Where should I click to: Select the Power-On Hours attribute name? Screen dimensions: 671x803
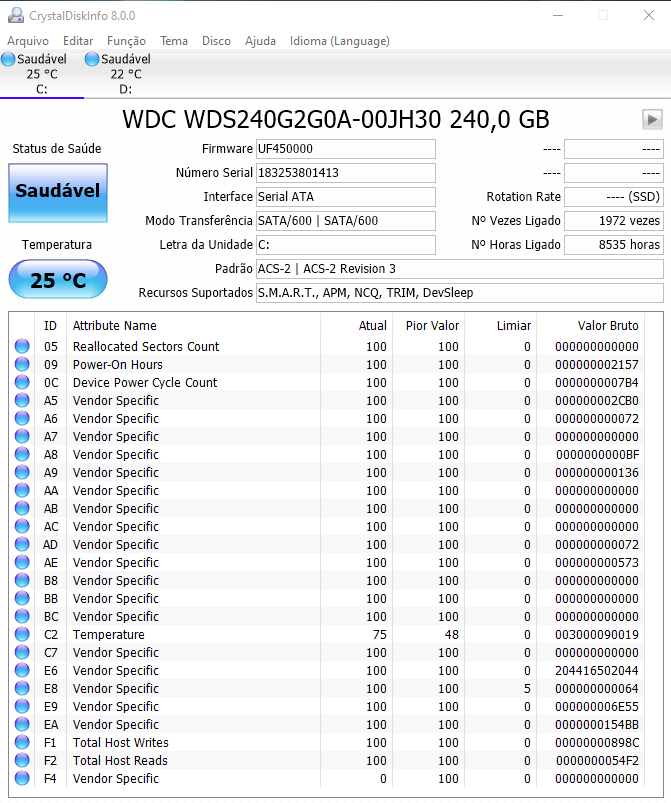(118, 365)
